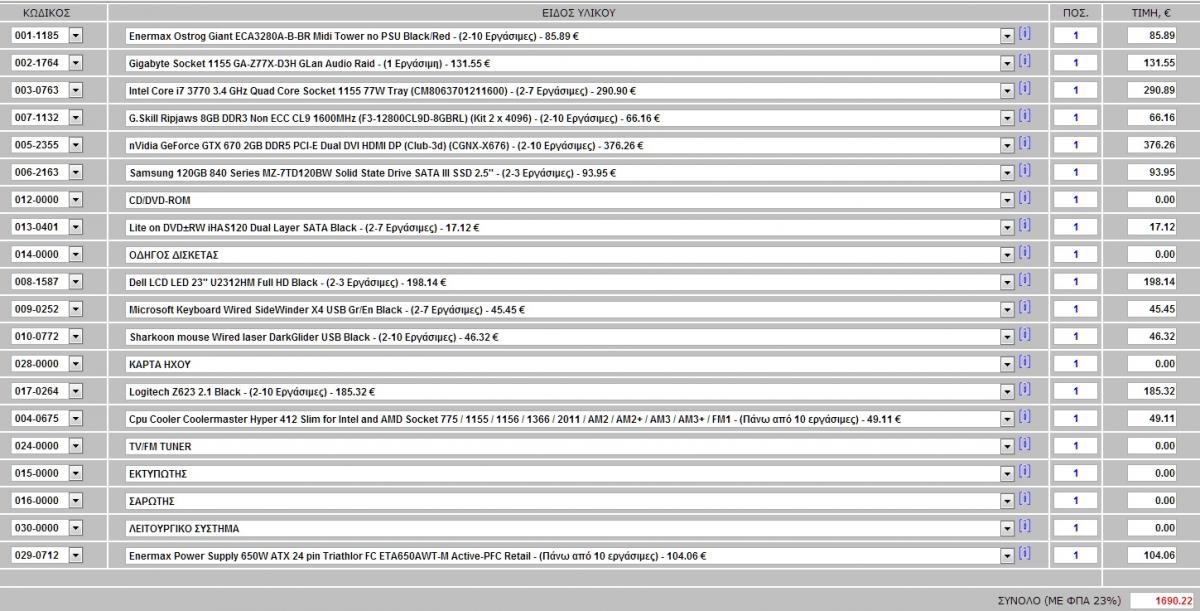Click the ΤΙΜΗ, € column header
The width and height of the screenshot is (1200, 611).
tap(1153, 13)
